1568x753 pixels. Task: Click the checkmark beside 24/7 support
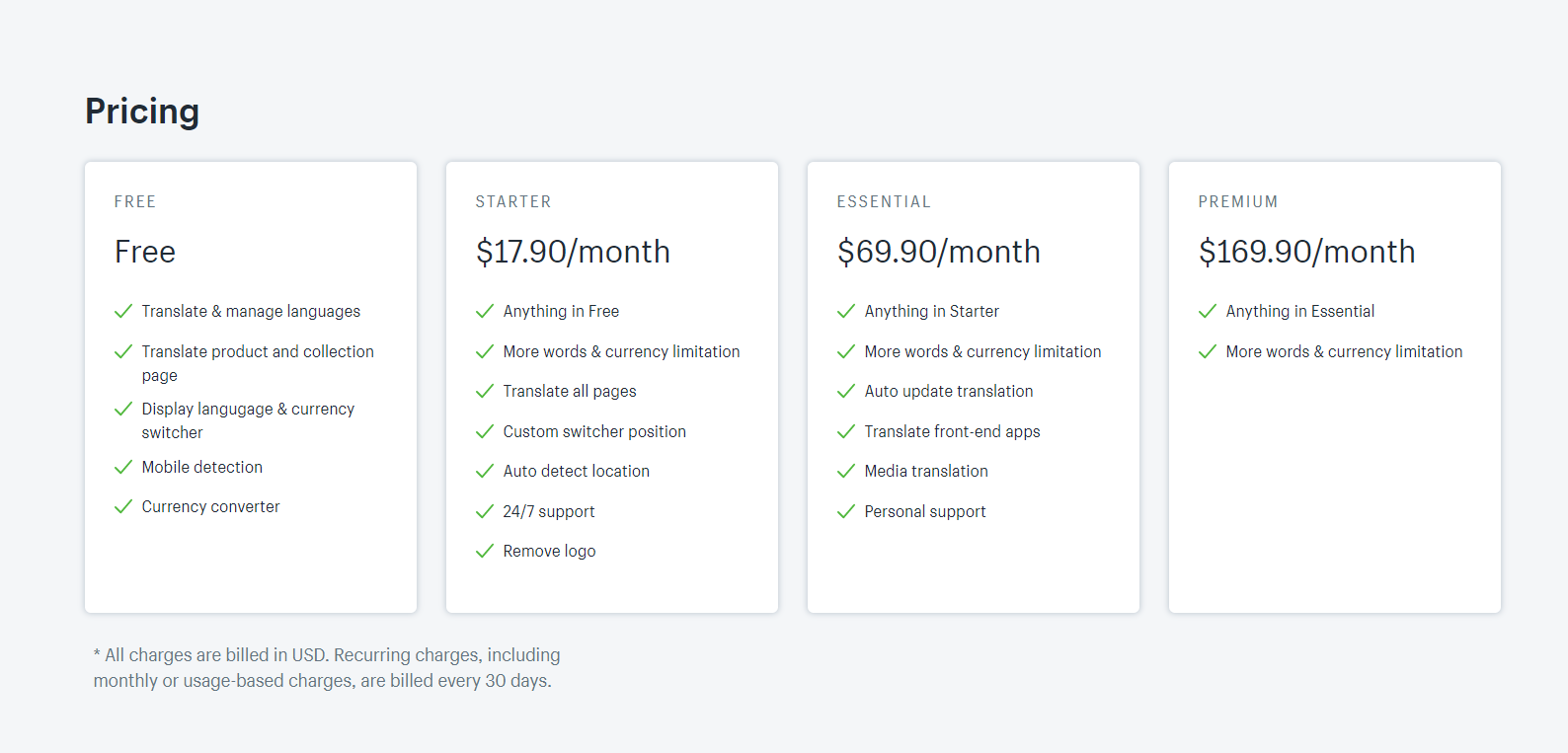(485, 511)
